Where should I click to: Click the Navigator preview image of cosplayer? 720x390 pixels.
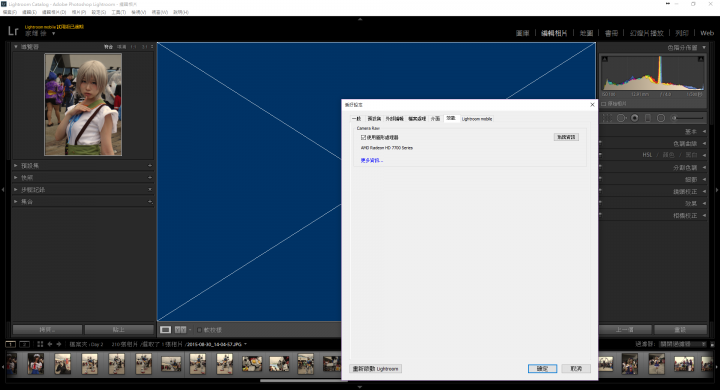coord(83,105)
